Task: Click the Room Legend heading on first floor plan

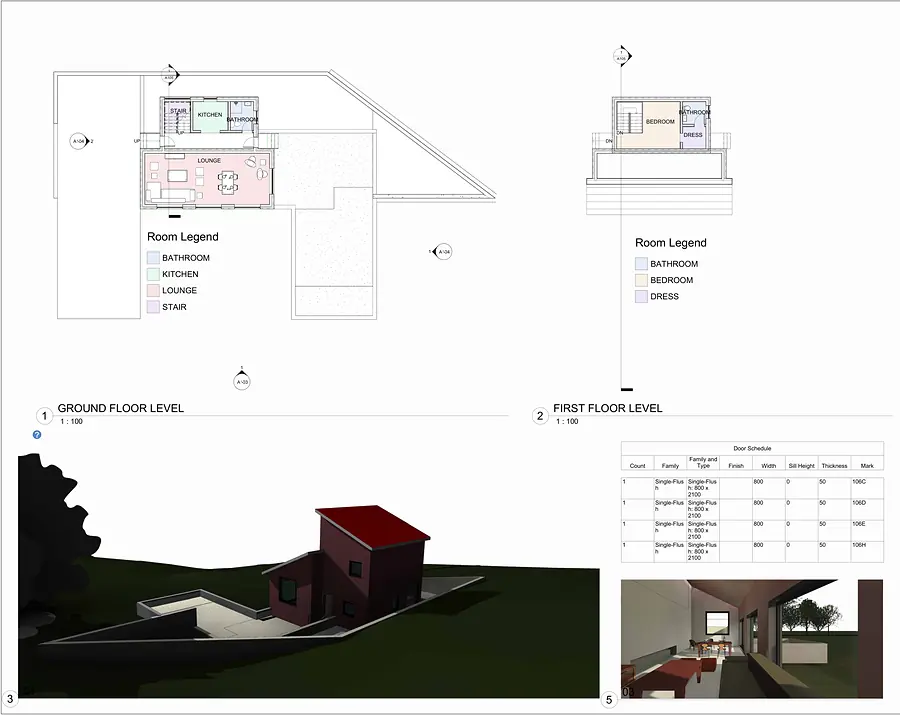Action: tap(670, 243)
